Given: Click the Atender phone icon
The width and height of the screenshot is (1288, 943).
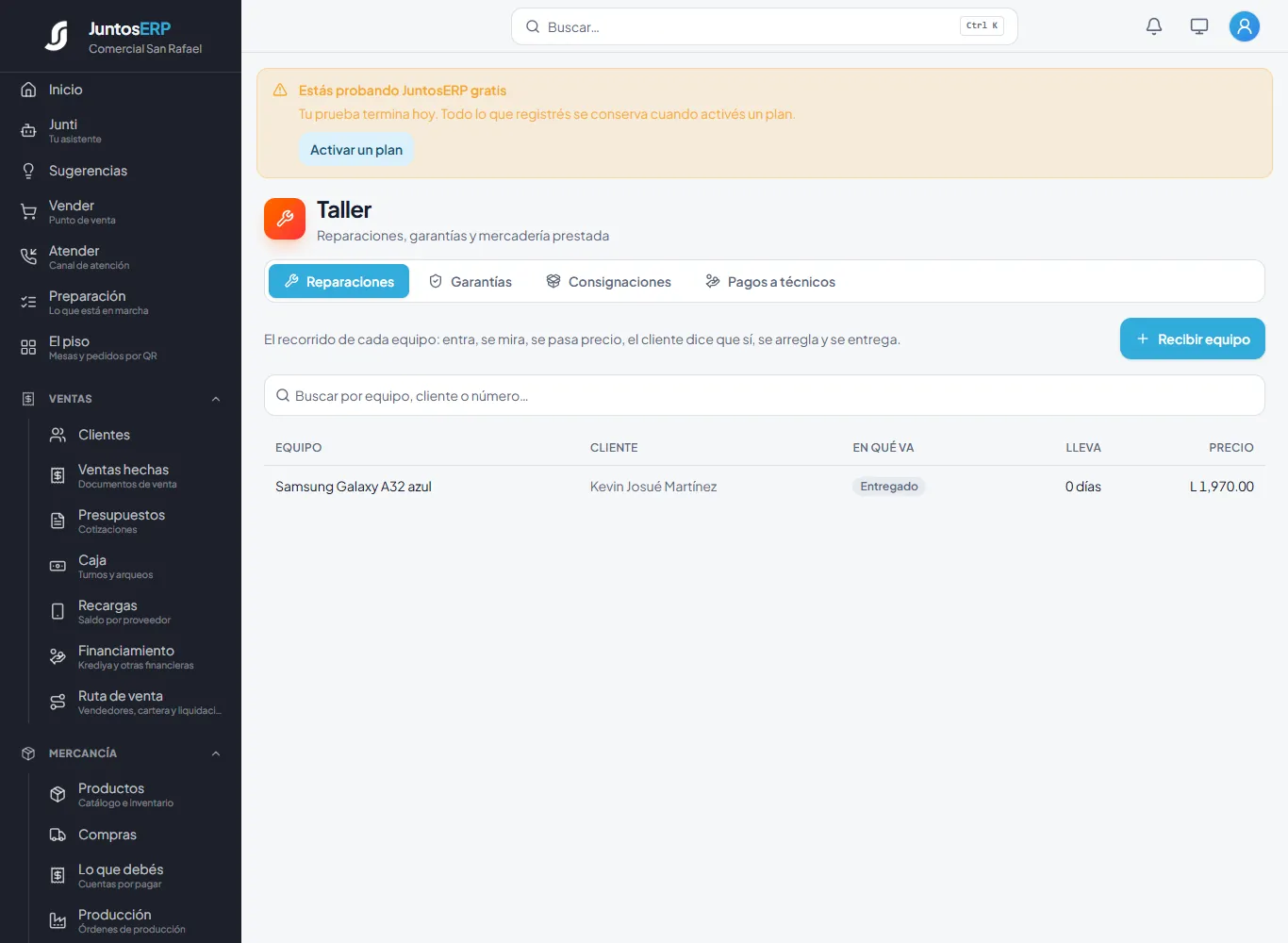Looking at the screenshot, I should coord(28,257).
